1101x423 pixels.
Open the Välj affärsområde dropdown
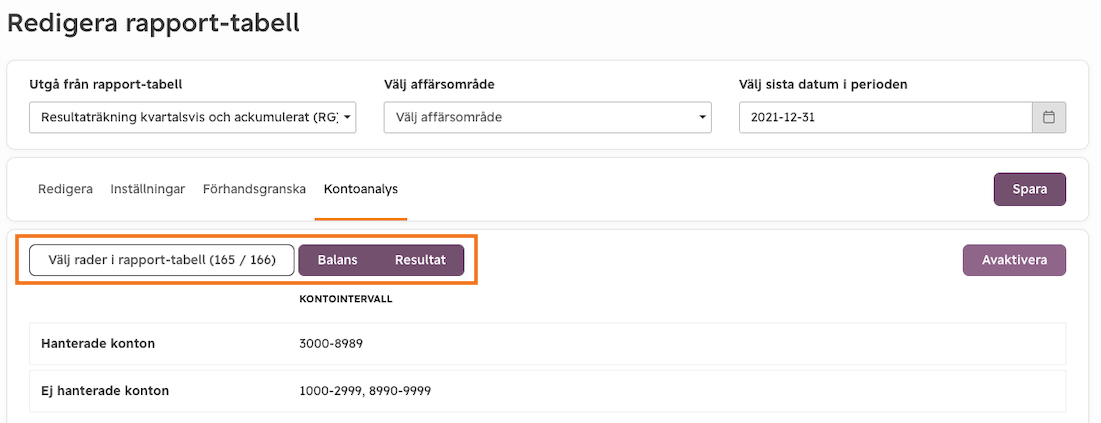[547, 117]
